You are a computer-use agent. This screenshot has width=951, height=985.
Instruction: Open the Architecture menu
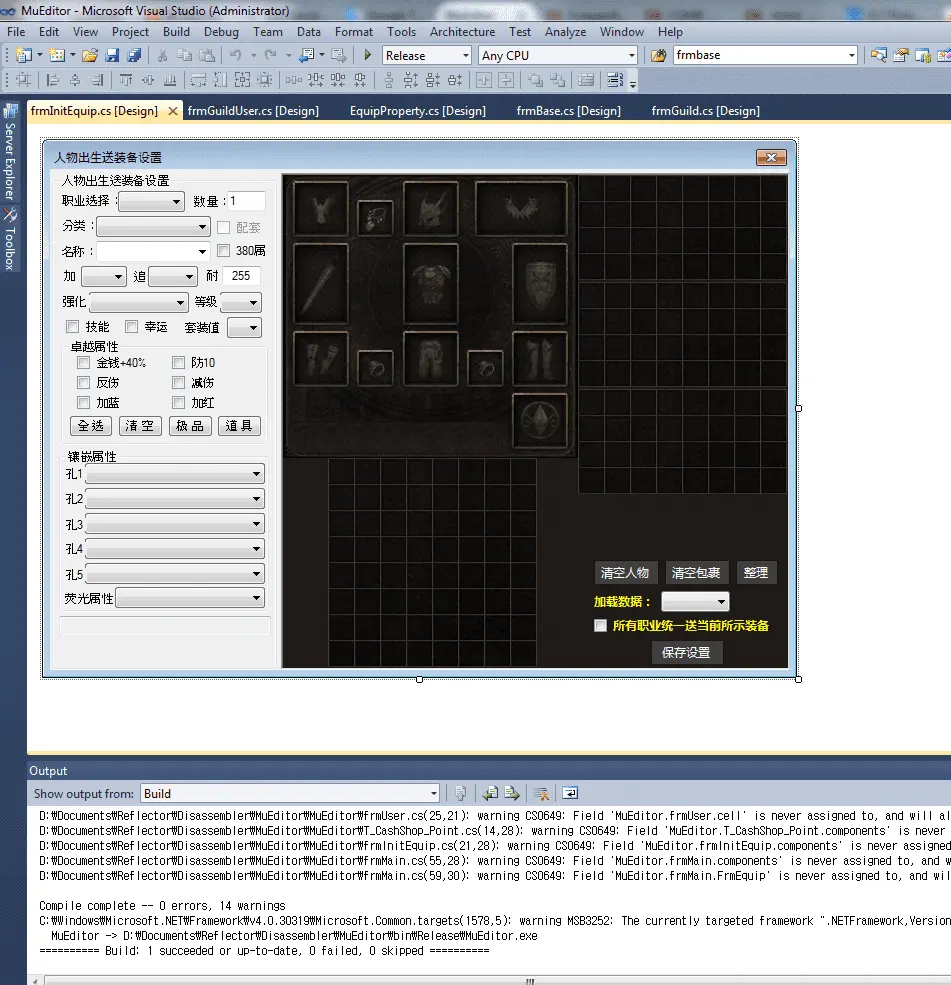click(462, 31)
